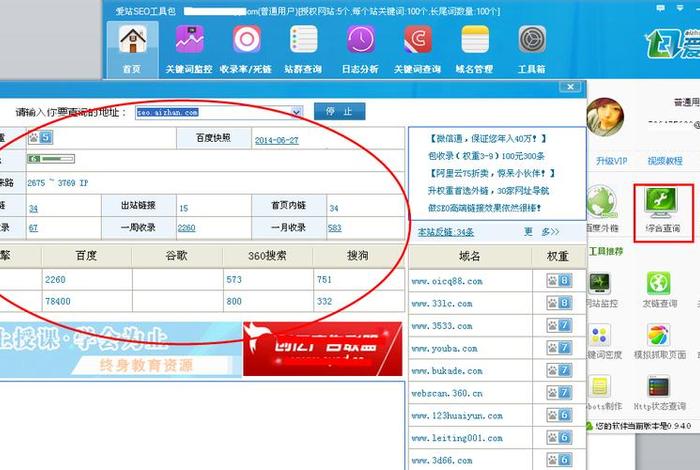Open 微信通 advertisement link
The image size is (700, 470).
[x=487, y=139]
